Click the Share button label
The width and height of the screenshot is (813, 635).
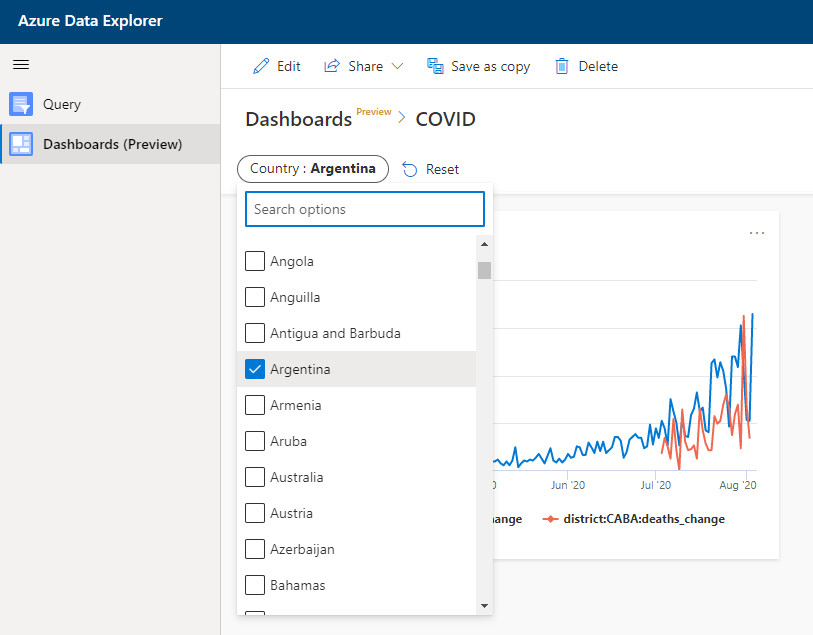pyautogui.click(x=366, y=66)
